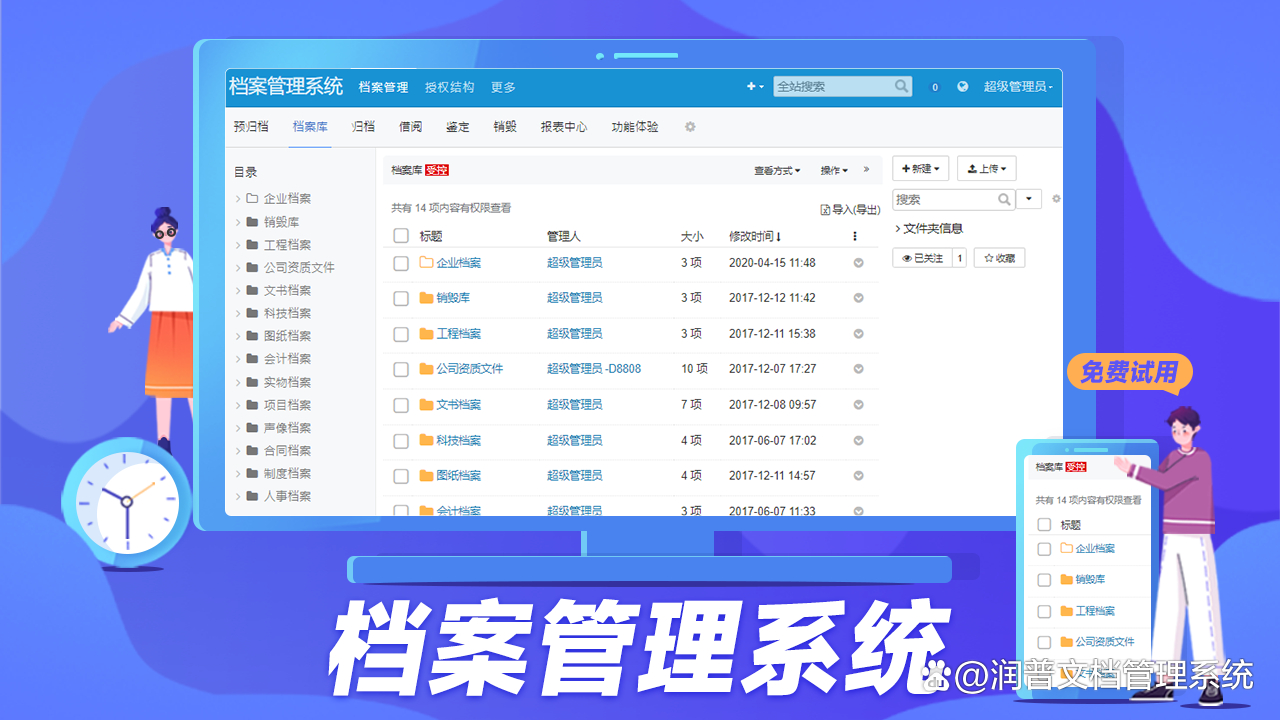Open the 超级管理员 -D8808 manager link
1280x720 pixels.
pyautogui.click(x=594, y=369)
